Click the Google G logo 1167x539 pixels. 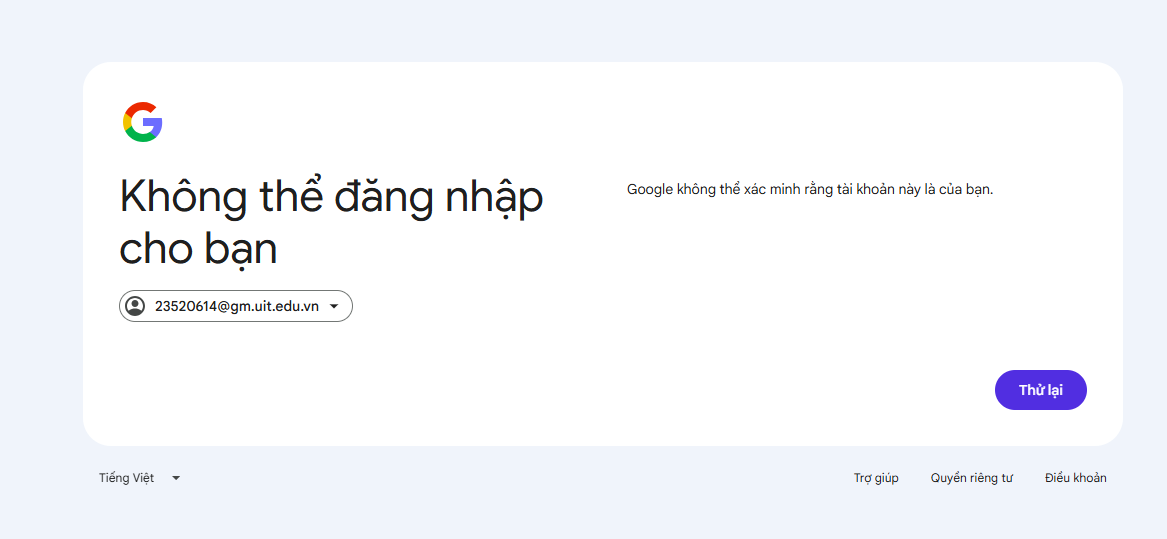coord(142,122)
